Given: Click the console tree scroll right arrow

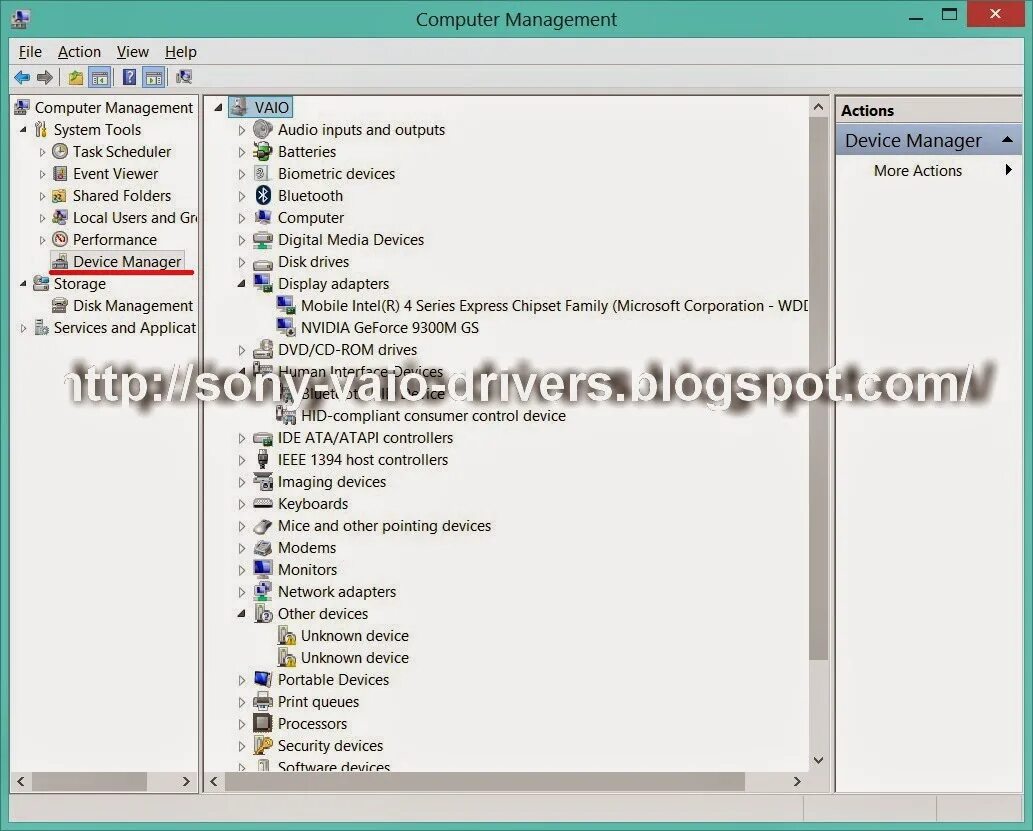Looking at the screenshot, I should (186, 782).
